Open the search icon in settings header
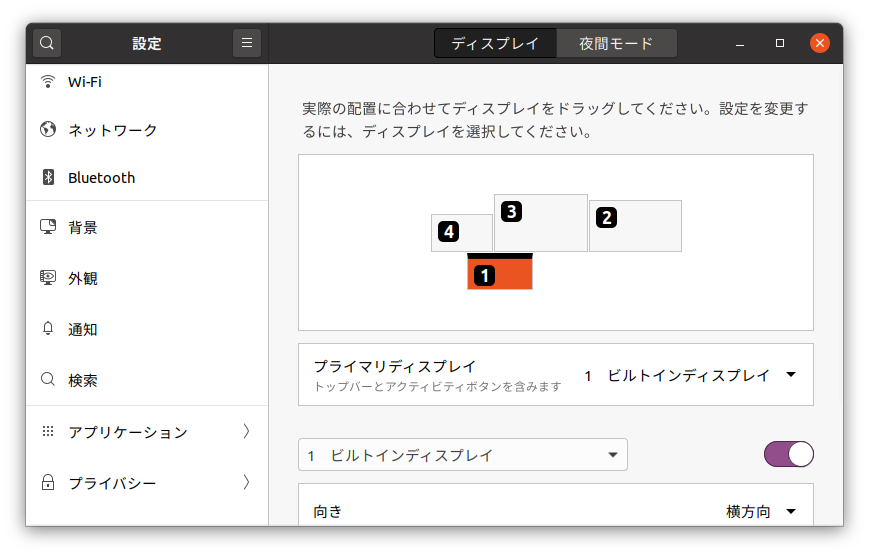 click(x=47, y=43)
